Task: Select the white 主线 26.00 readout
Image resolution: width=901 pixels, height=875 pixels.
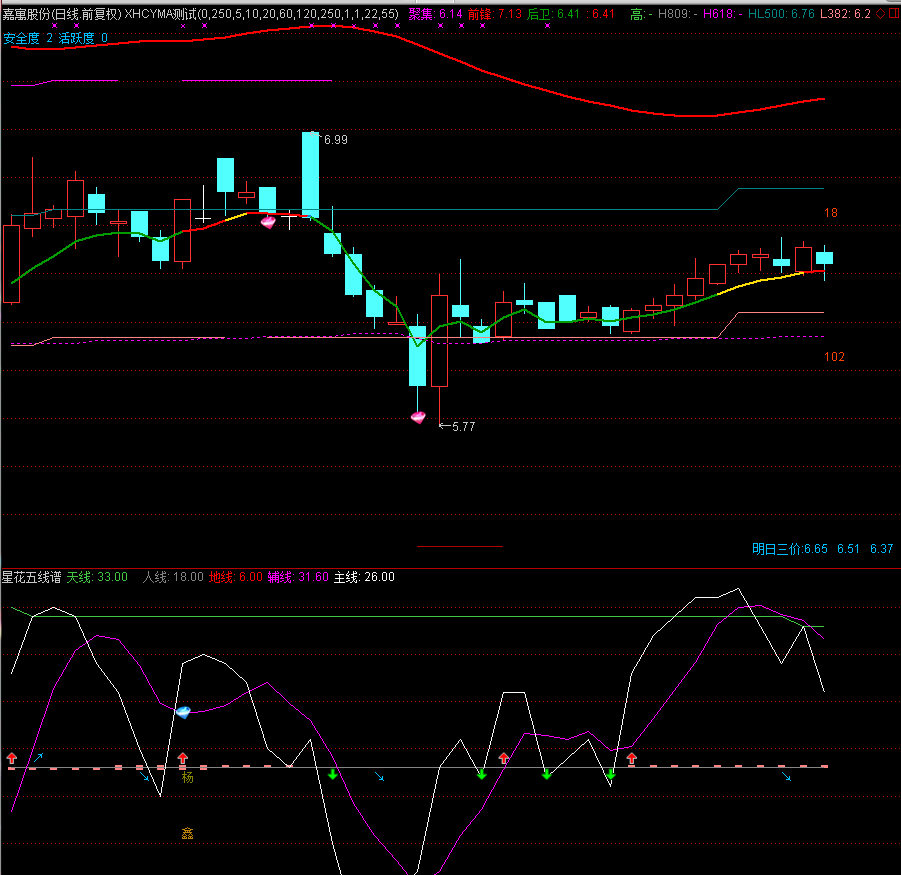Action: point(364,577)
